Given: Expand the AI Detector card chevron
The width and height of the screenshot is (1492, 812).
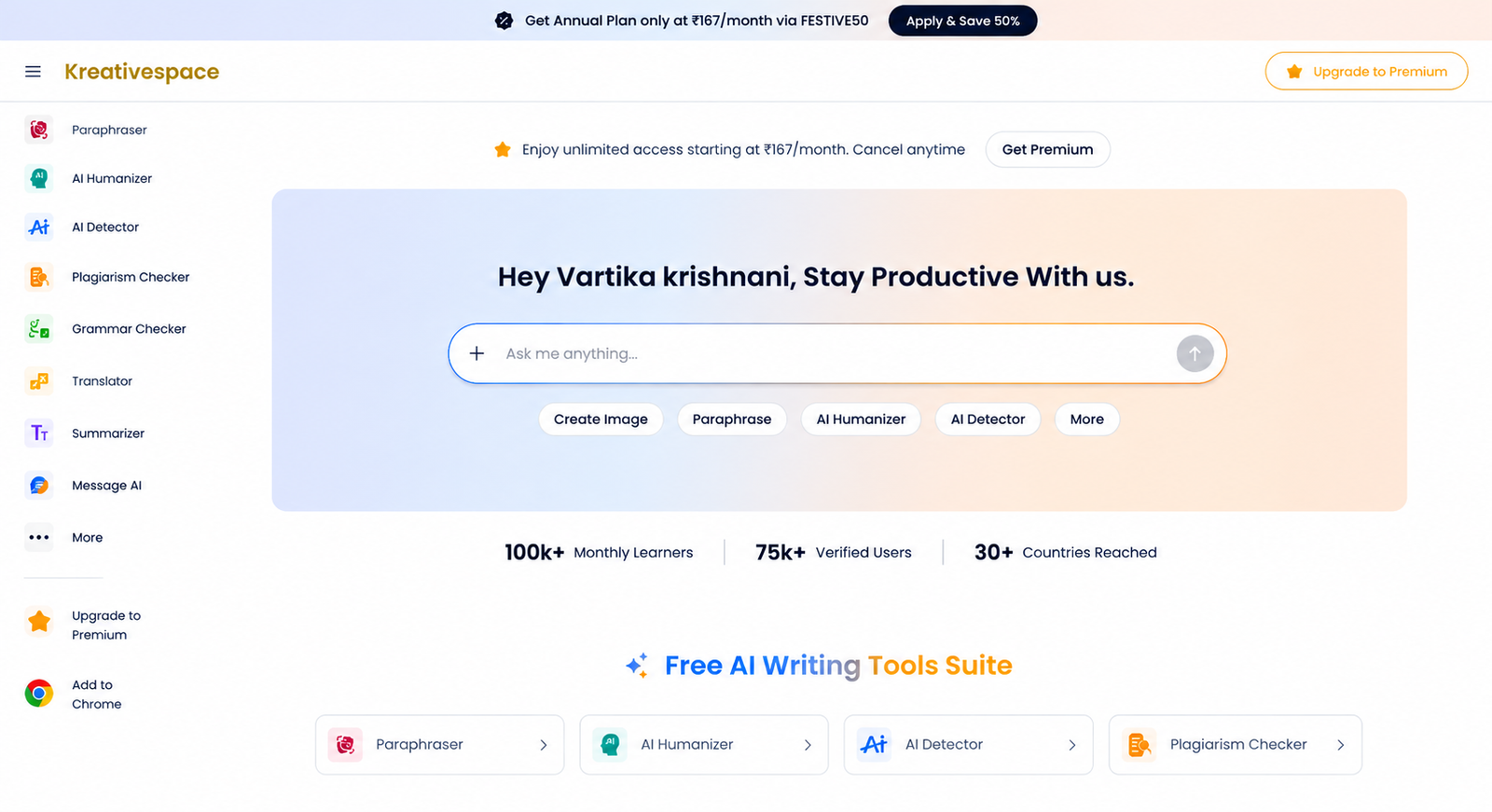Looking at the screenshot, I should point(1072,745).
